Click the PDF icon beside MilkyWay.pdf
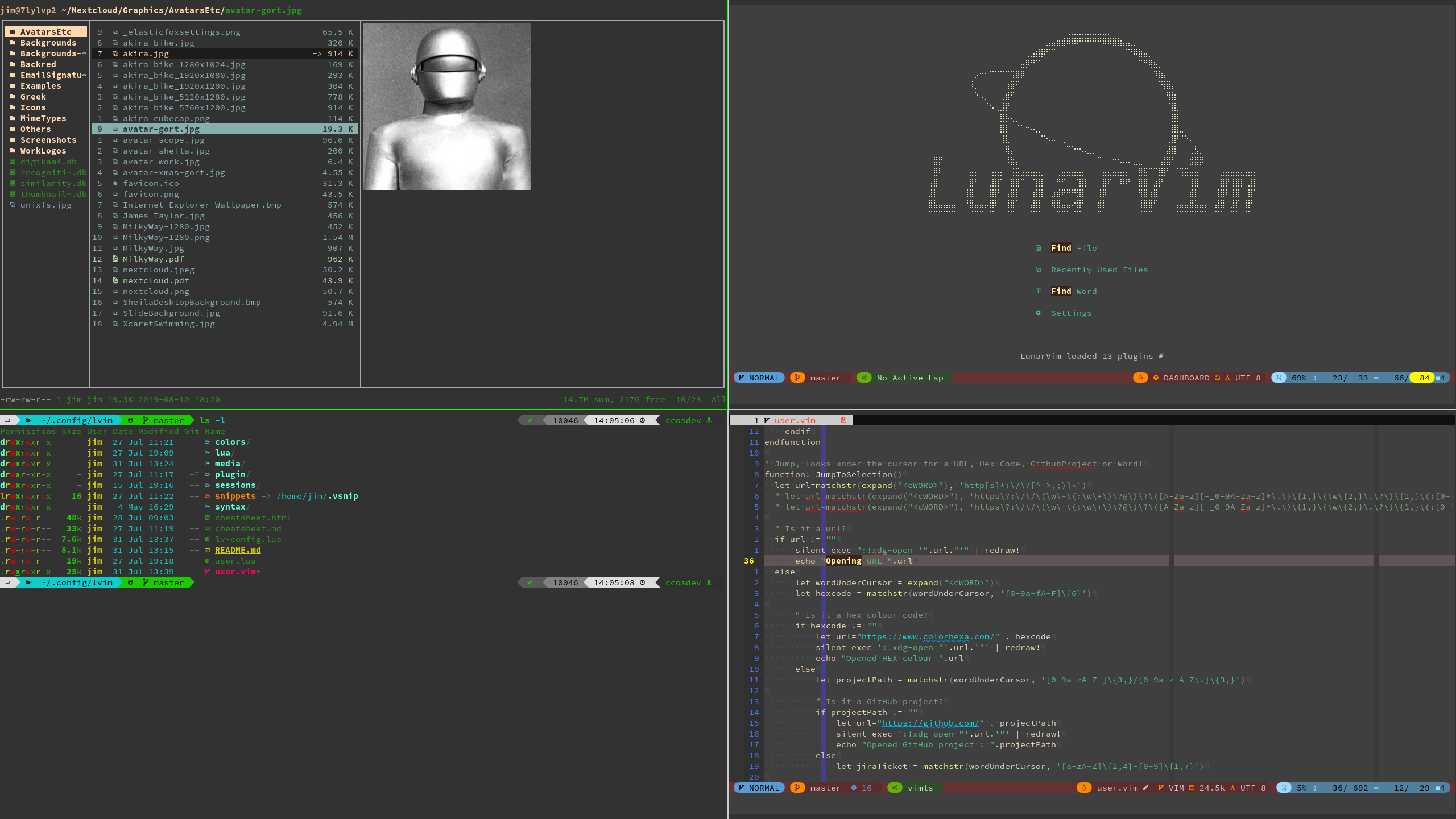This screenshot has height=819, width=1456. click(115, 259)
